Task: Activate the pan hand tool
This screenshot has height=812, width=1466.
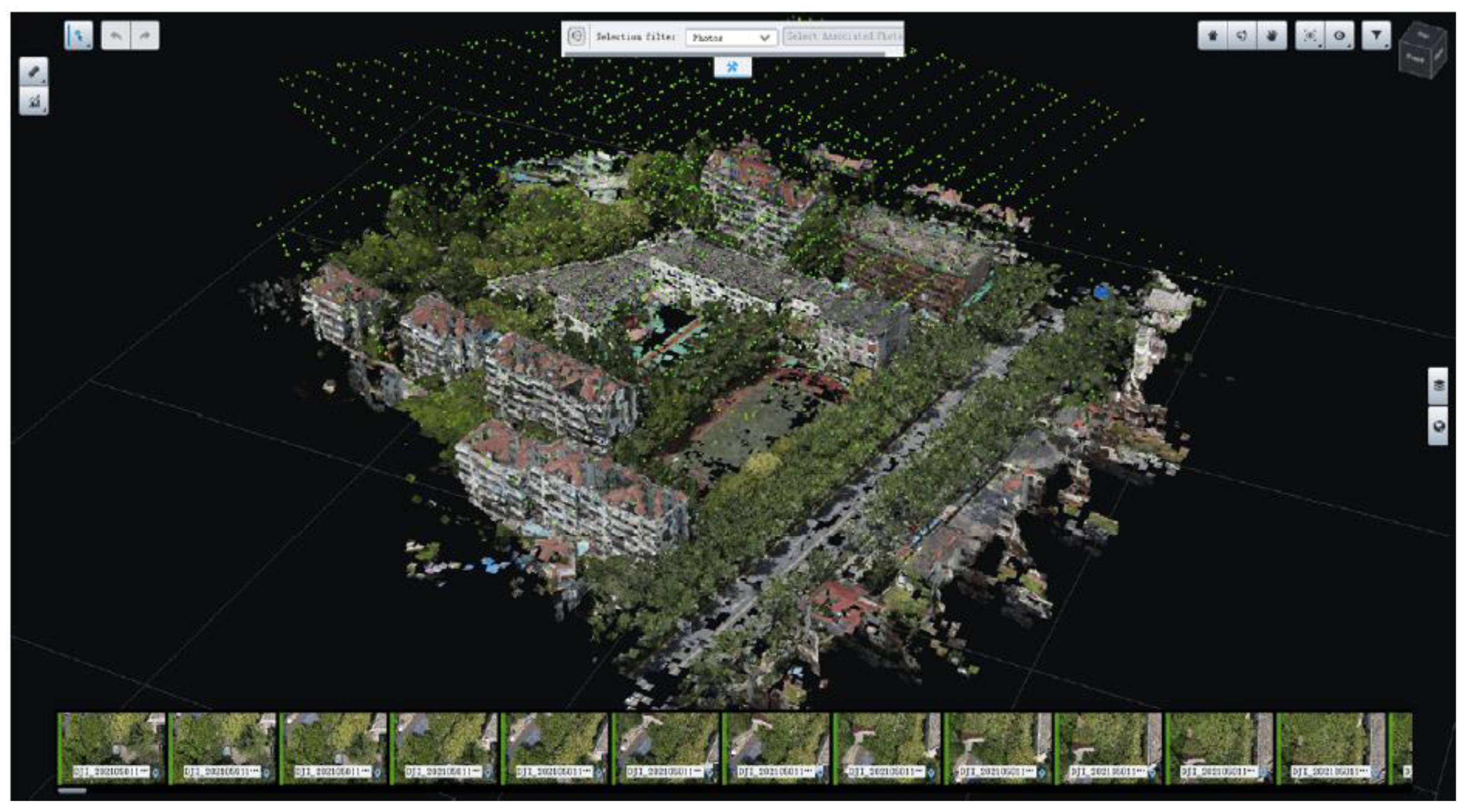Action: [1271, 36]
